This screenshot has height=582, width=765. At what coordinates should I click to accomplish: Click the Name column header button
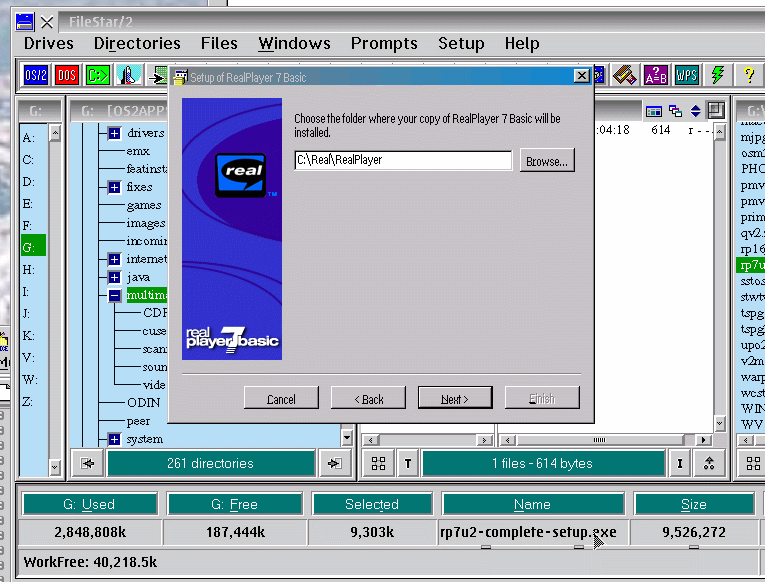coord(533,504)
